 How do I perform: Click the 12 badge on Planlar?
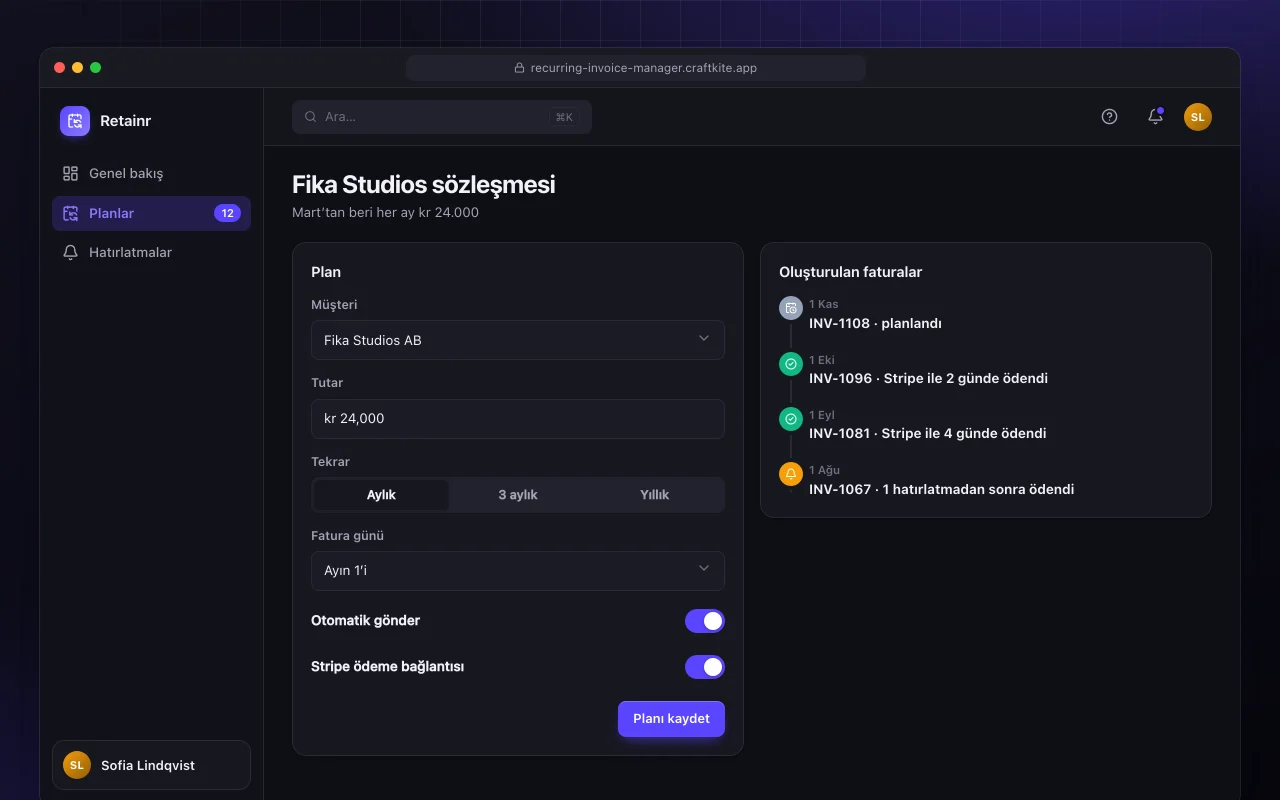click(227, 213)
